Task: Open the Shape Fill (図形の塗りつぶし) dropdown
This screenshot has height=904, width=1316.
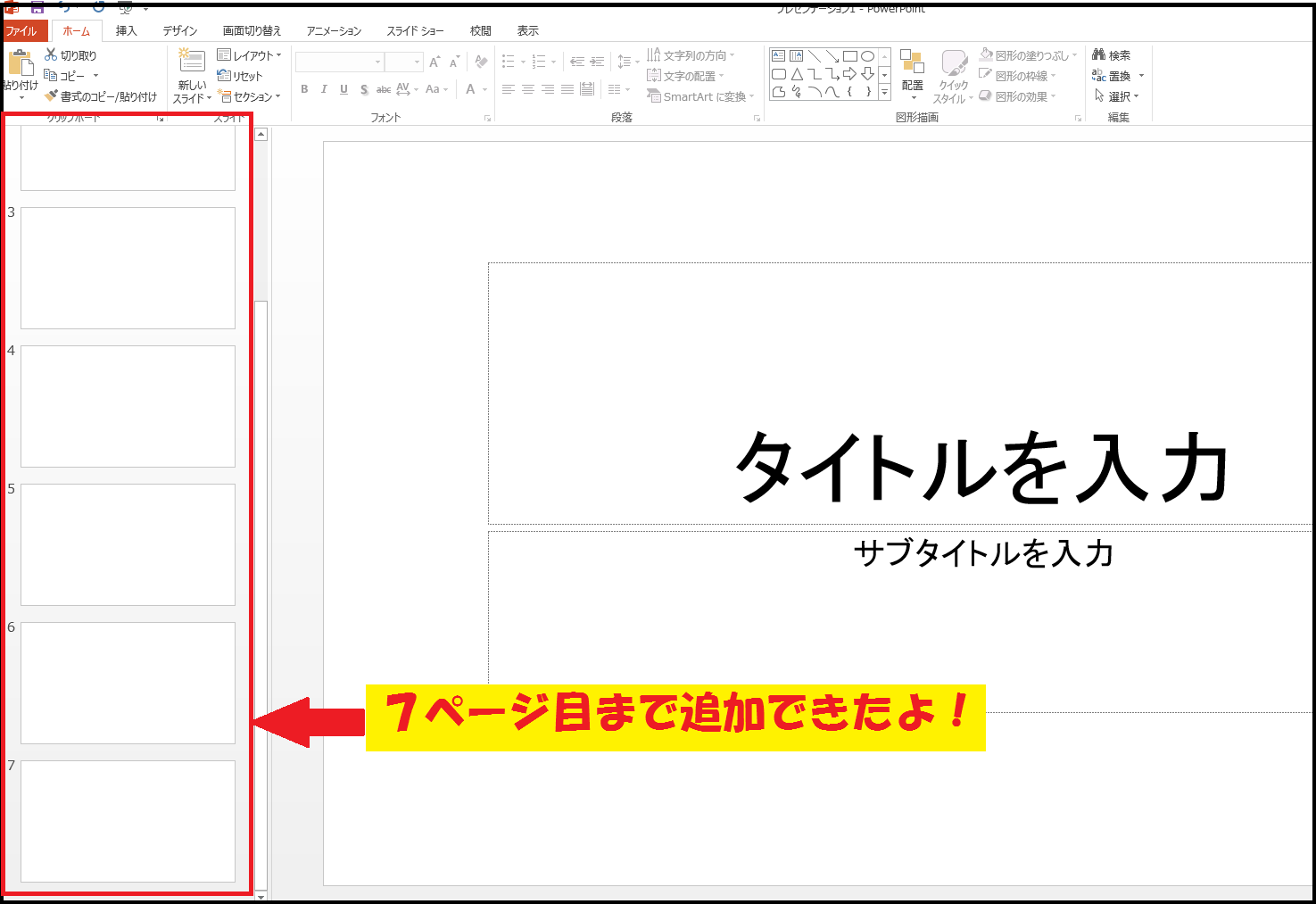Action: [x=1028, y=55]
